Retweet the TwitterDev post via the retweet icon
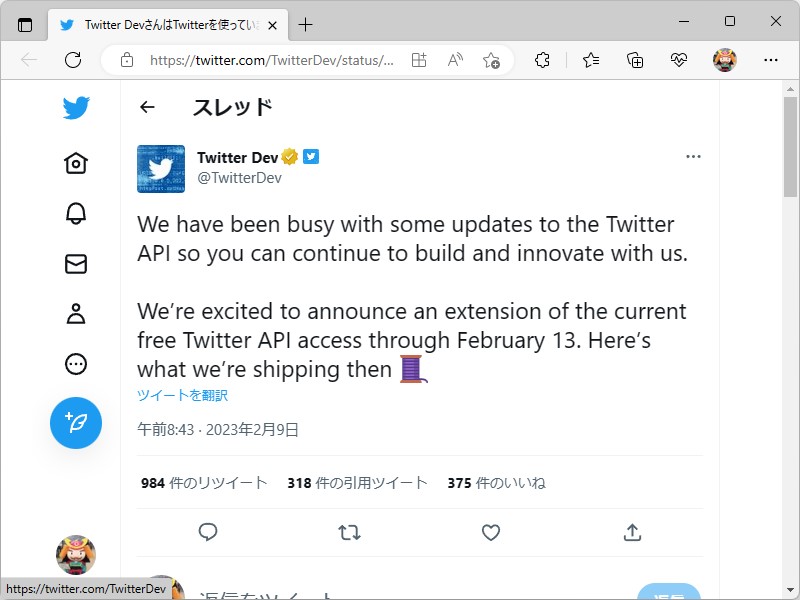Viewport: 800px width, 600px height. [349, 532]
